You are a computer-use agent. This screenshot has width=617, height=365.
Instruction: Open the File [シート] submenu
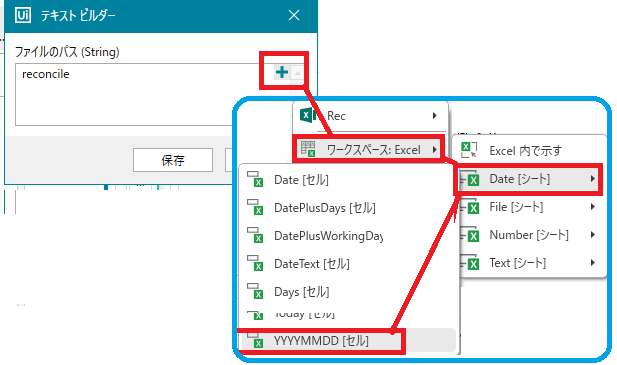pos(532,207)
